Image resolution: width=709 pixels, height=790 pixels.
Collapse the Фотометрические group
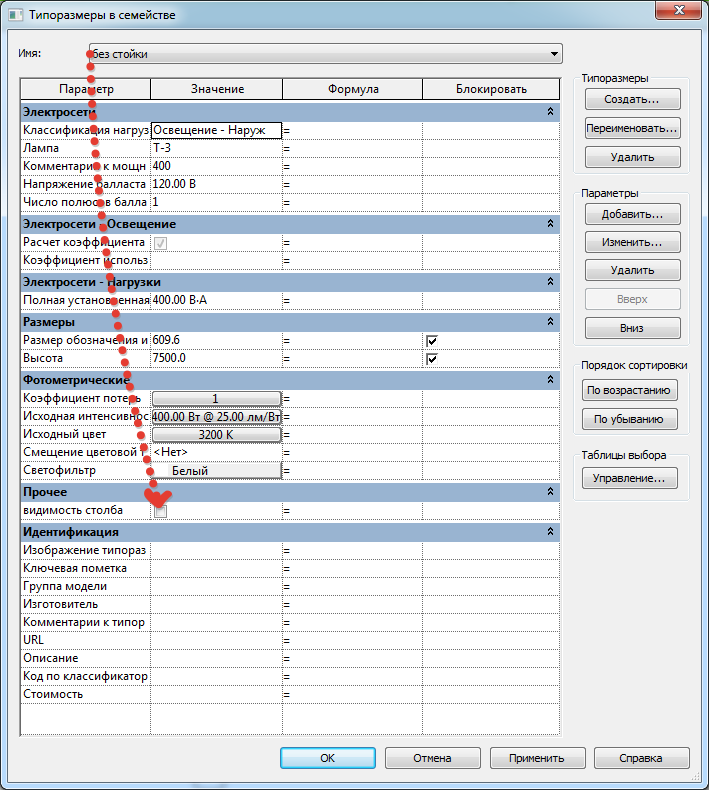[550, 379]
